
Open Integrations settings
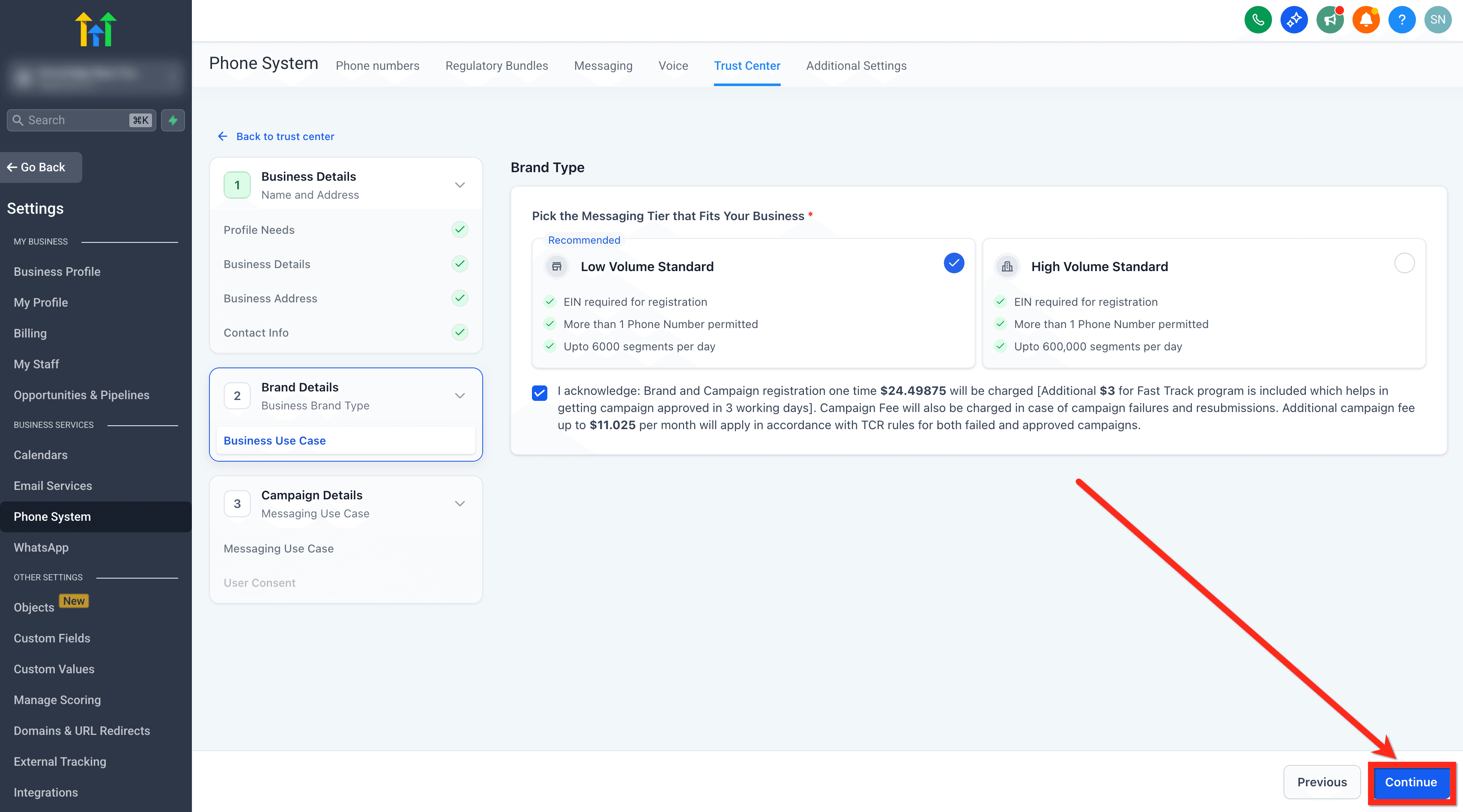click(x=45, y=792)
